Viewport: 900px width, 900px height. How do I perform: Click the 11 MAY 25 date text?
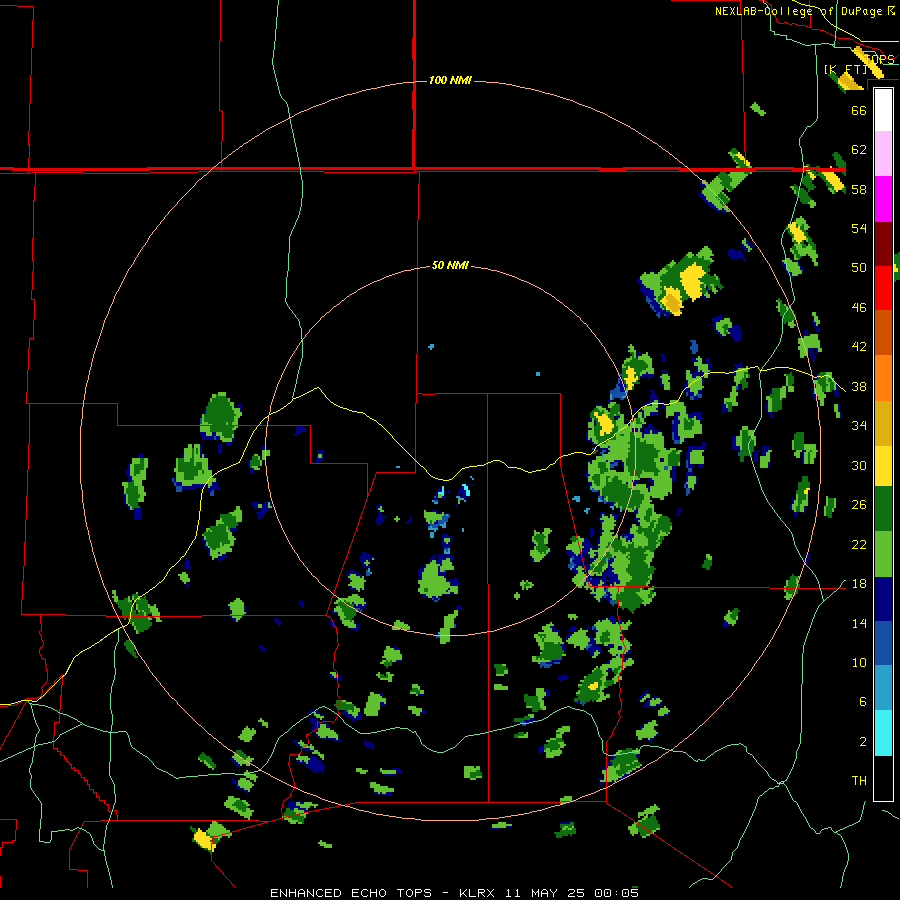547,893
